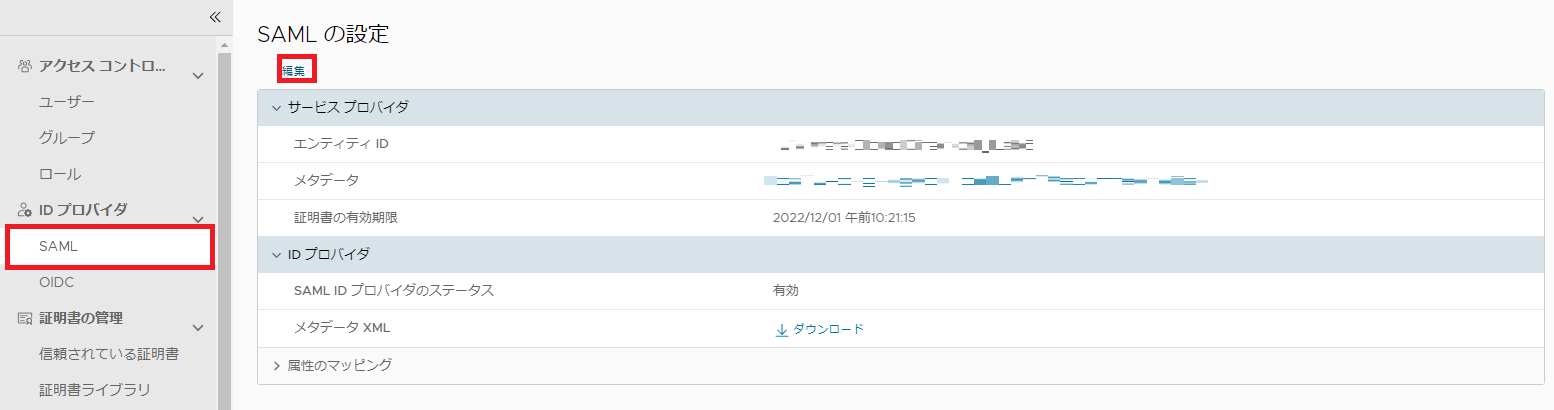
Task: Open the OIDC settings page
Action: tap(57, 283)
